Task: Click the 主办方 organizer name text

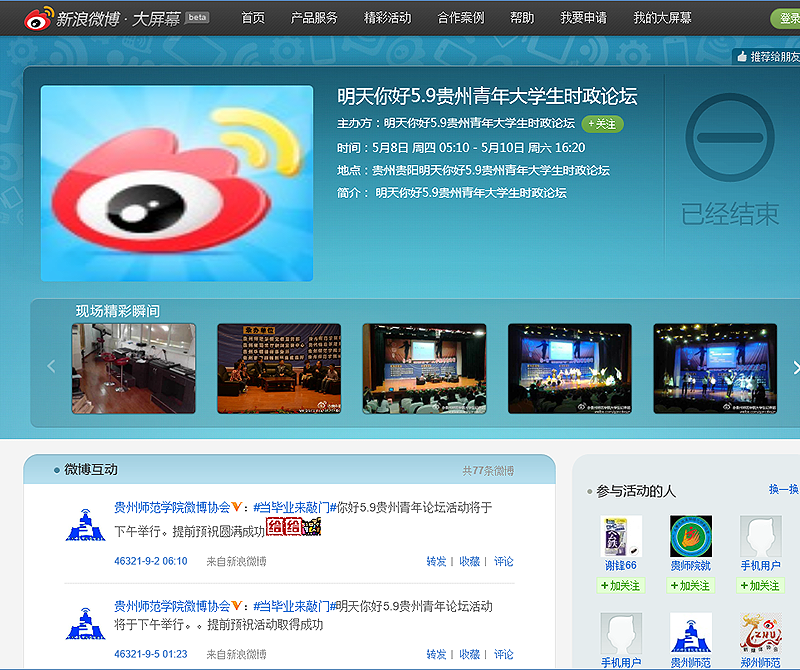Action: pos(479,123)
